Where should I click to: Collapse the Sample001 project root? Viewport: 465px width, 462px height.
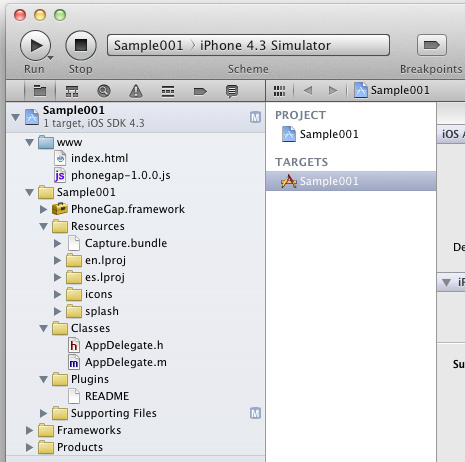point(15,117)
